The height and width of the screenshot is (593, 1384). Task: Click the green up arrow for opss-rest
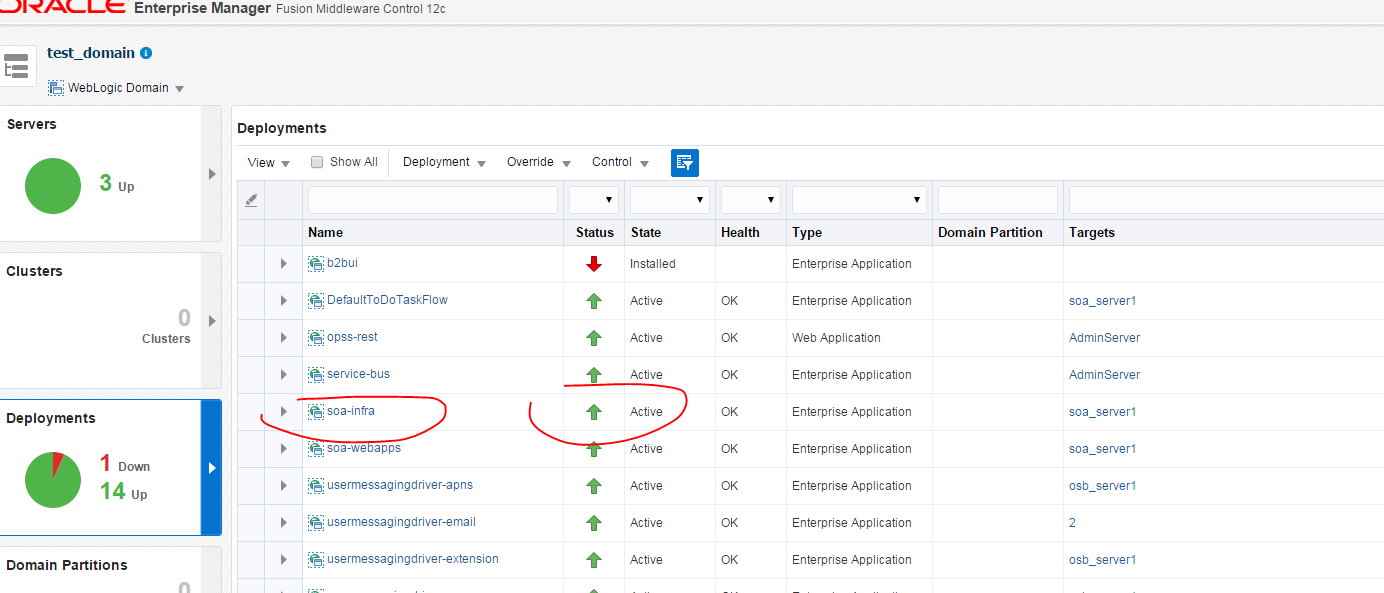point(594,338)
